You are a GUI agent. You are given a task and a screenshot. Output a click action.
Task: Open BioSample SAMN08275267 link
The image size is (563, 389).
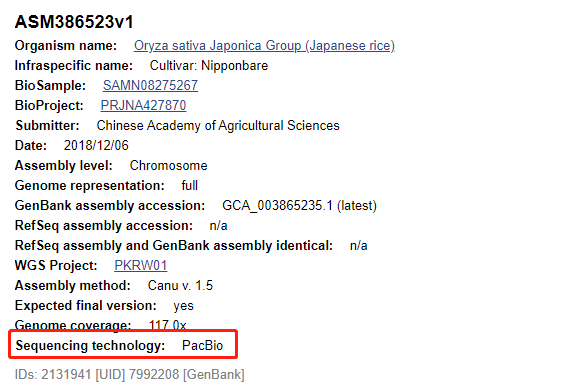click(x=150, y=85)
